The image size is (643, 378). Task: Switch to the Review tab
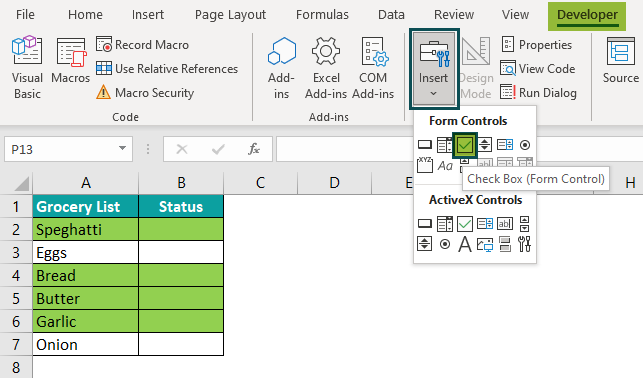454,15
